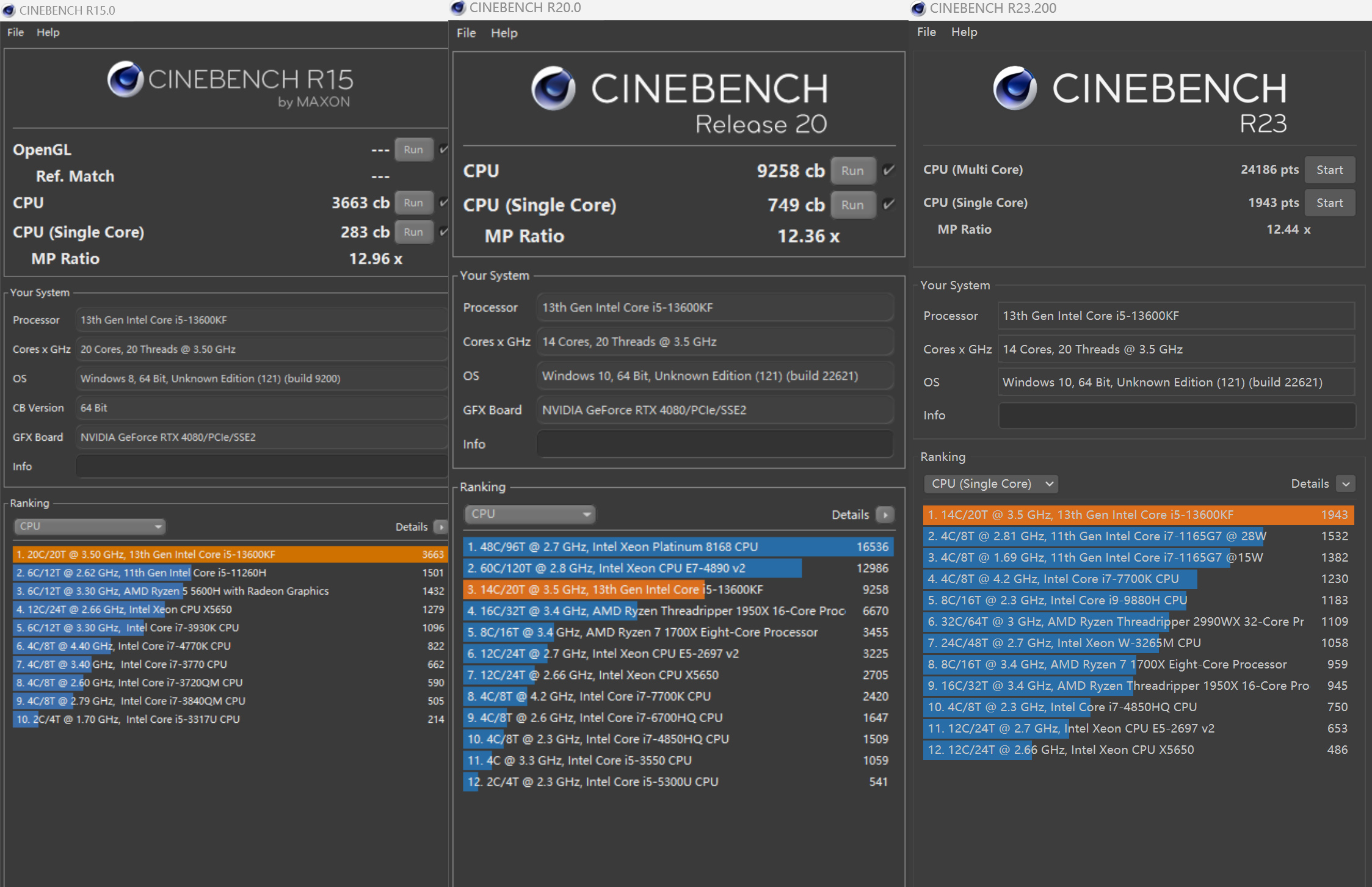Viewport: 1372px width, 887px height.
Task: Click the Info input field in R23
Action: (1177, 415)
